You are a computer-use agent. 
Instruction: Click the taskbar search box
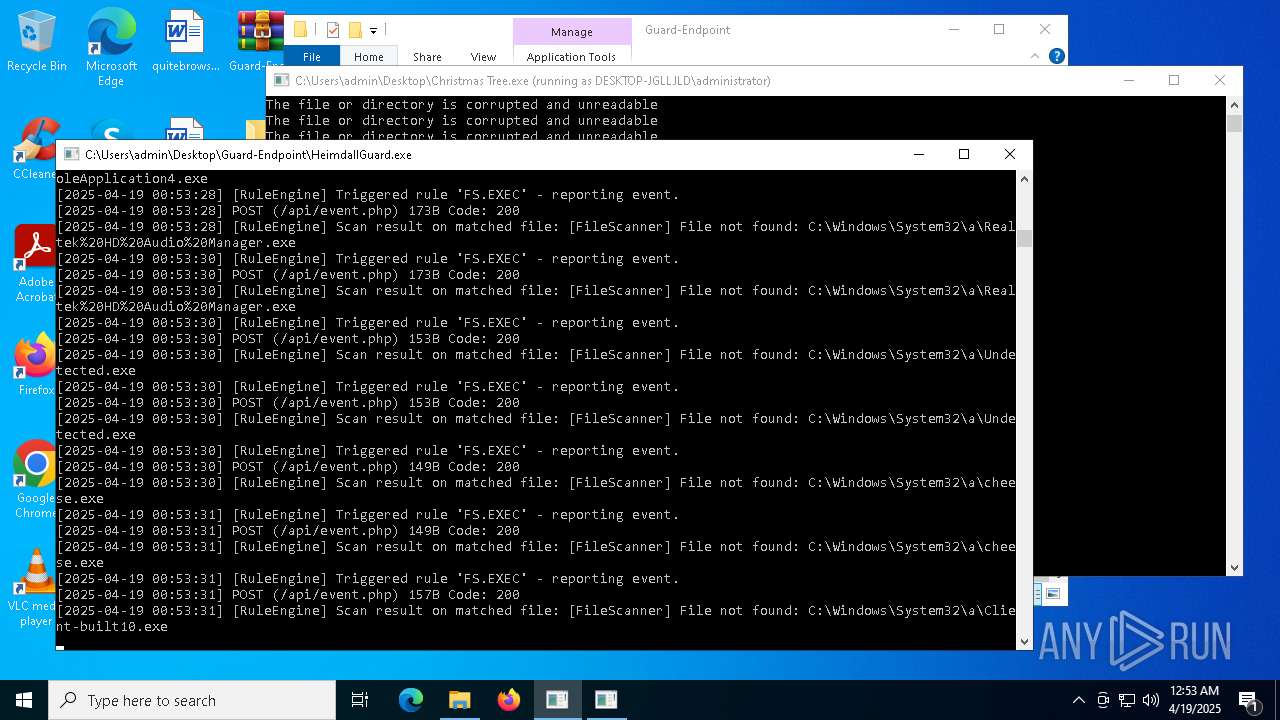[192, 700]
